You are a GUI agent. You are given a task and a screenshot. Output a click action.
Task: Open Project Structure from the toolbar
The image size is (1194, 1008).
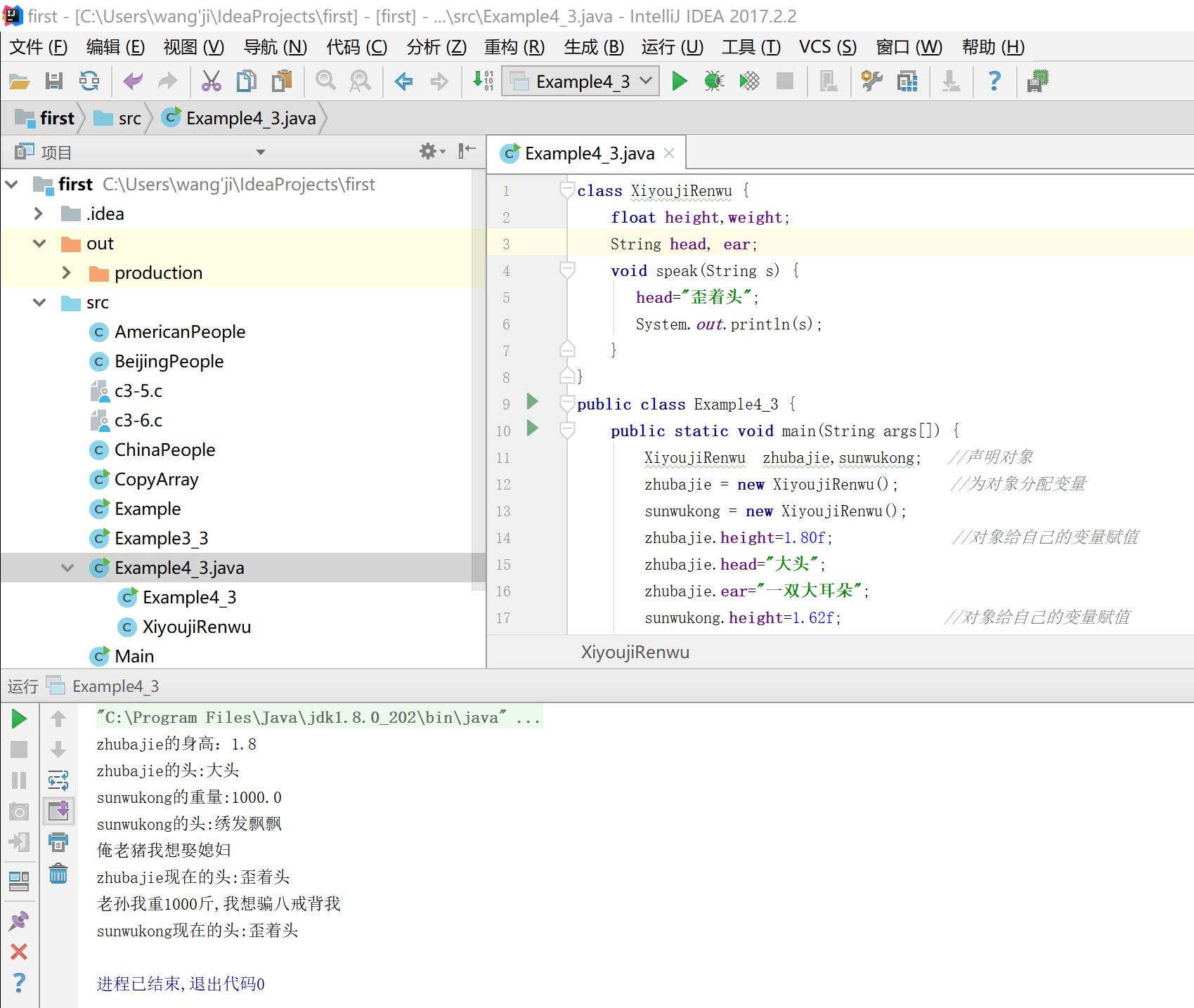pos(907,81)
